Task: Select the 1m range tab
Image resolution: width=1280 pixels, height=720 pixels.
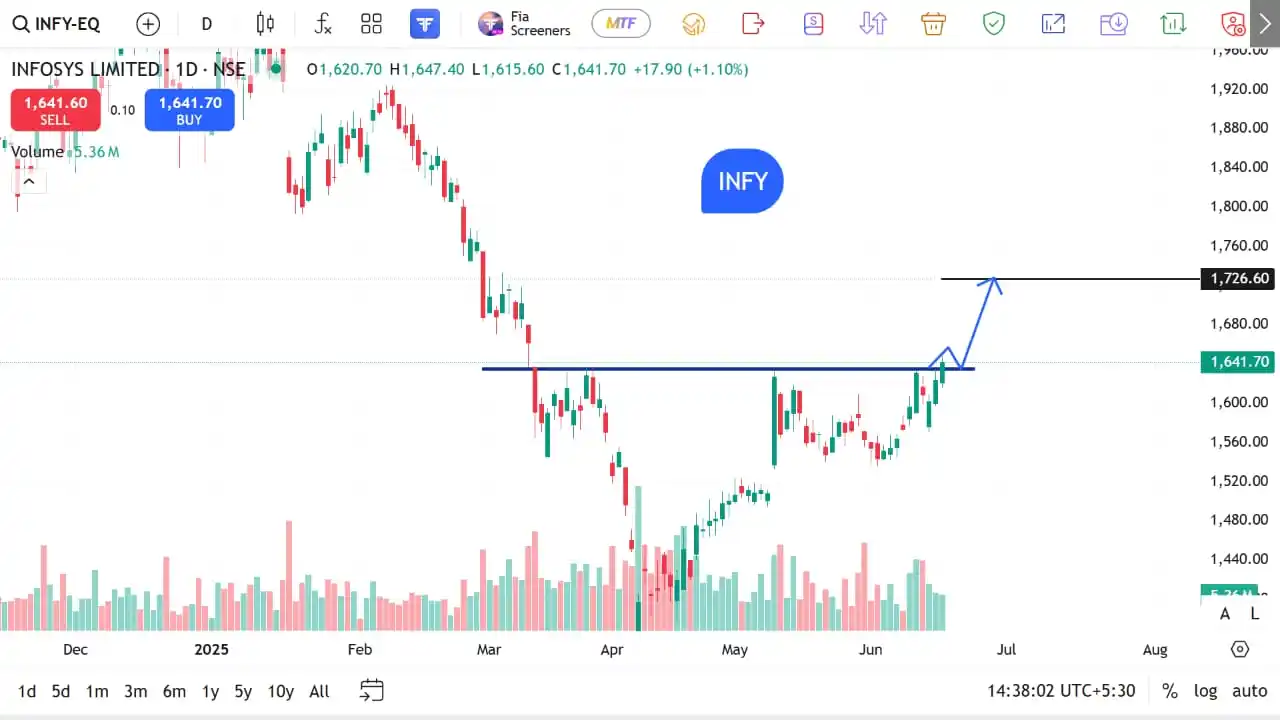Action: [97, 691]
